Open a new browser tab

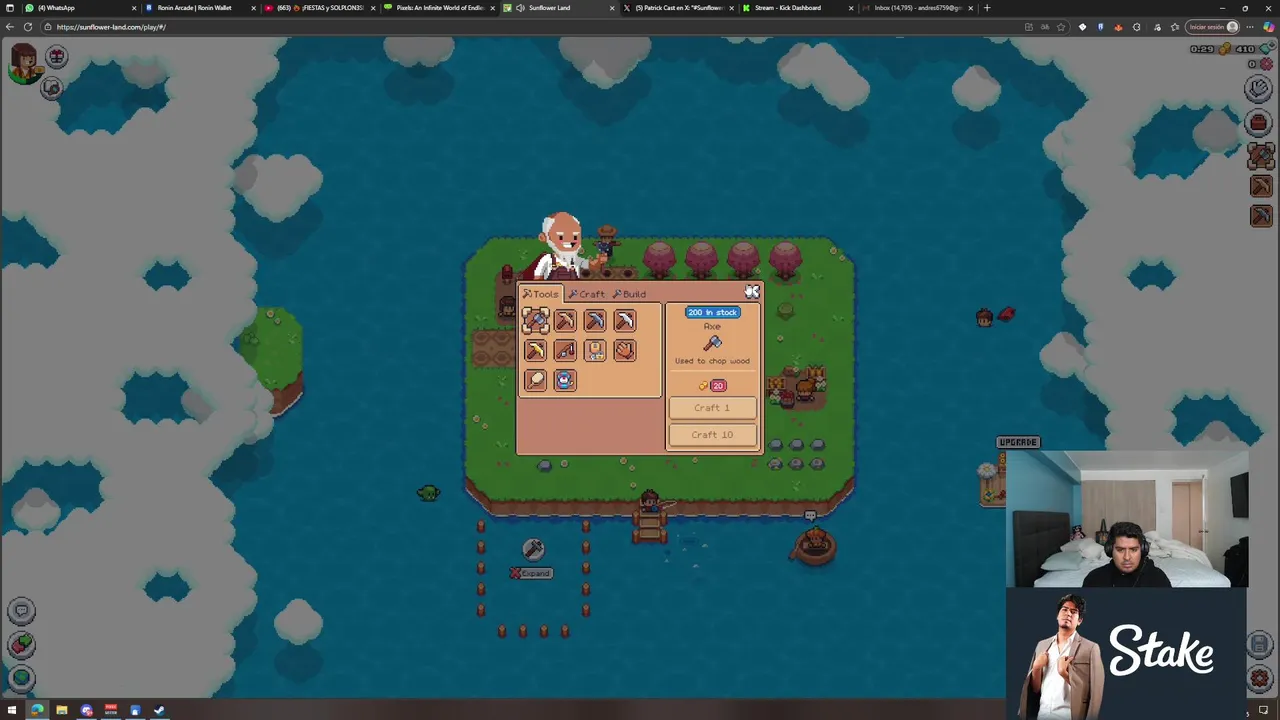point(987,8)
